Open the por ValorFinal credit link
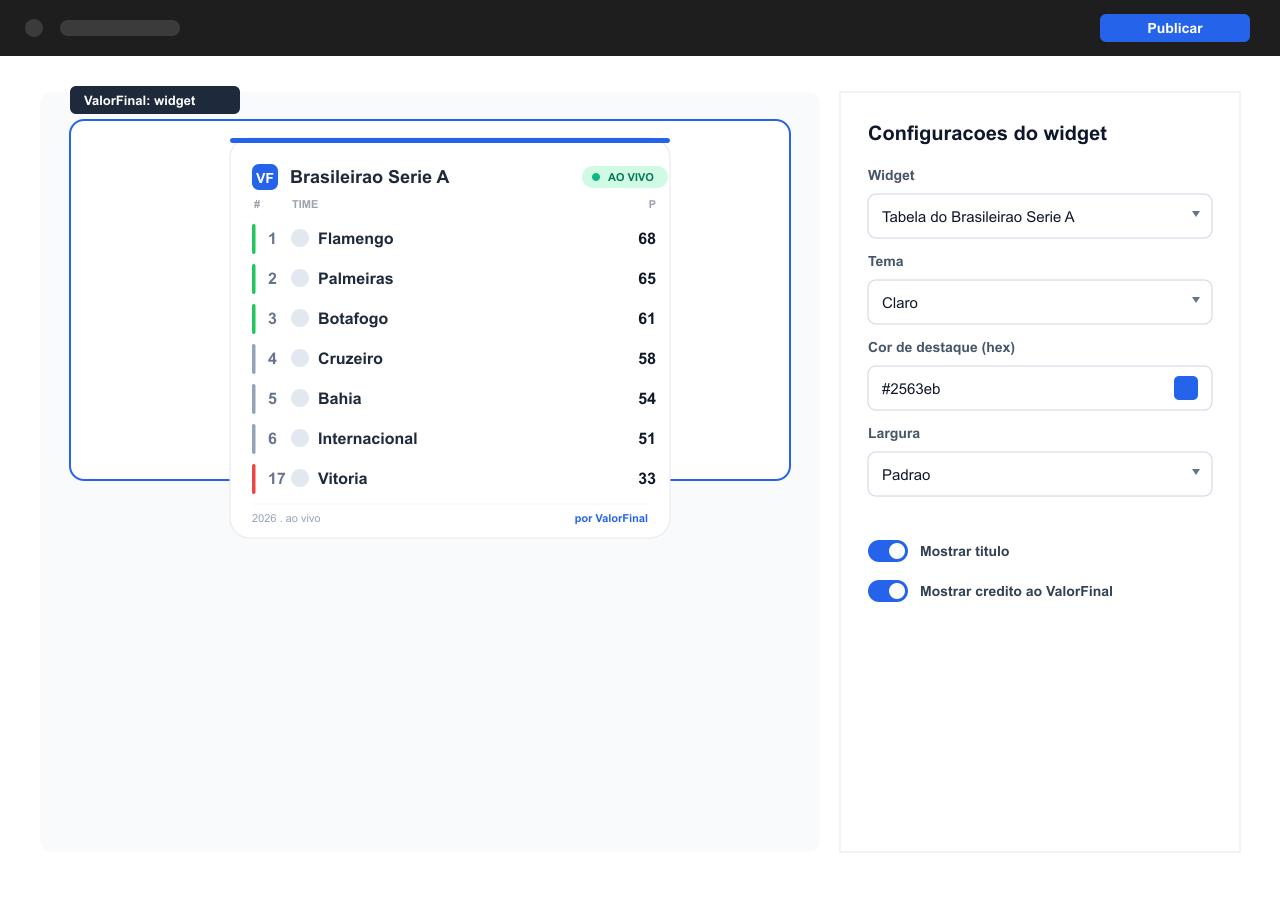Image resolution: width=1280 pixels, height=900 pixels. 611,518
